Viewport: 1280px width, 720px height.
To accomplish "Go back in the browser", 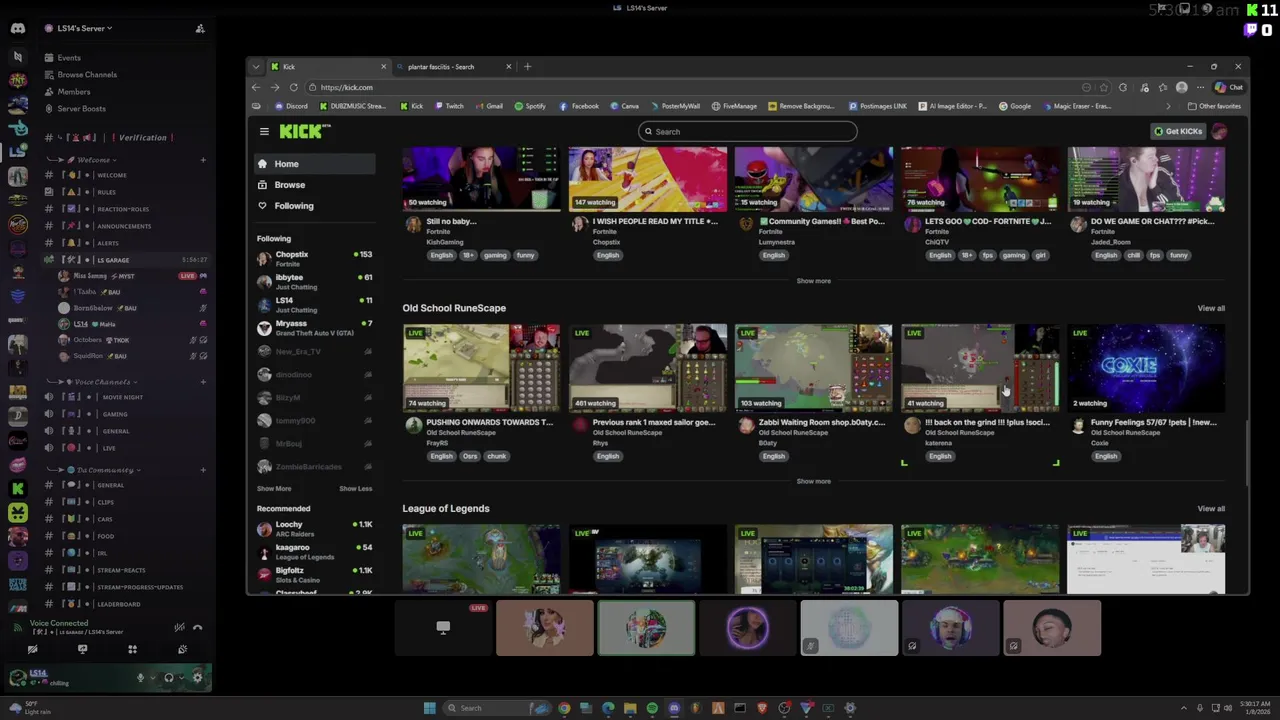I will click(x=256, y=87).
